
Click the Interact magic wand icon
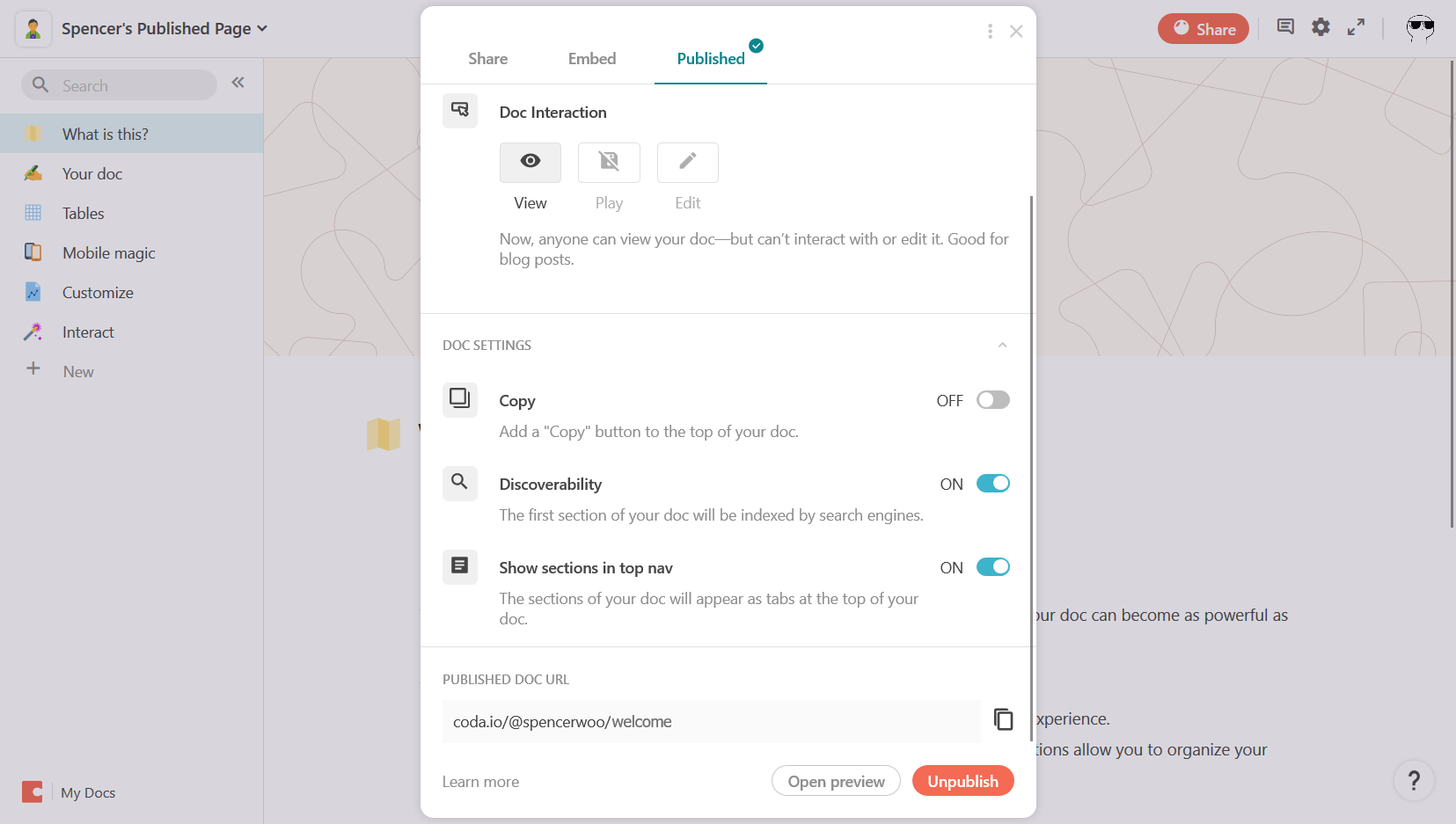click(33, 332)
